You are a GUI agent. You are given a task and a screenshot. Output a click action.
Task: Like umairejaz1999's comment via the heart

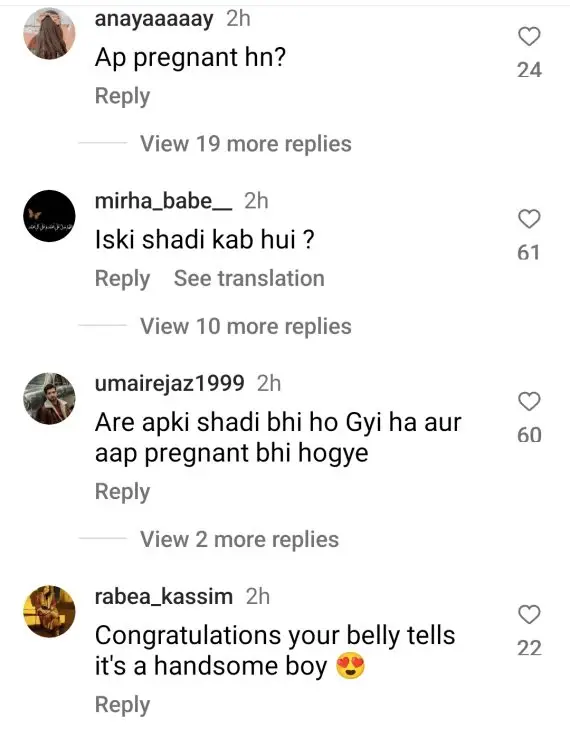[x=529, y=402]
